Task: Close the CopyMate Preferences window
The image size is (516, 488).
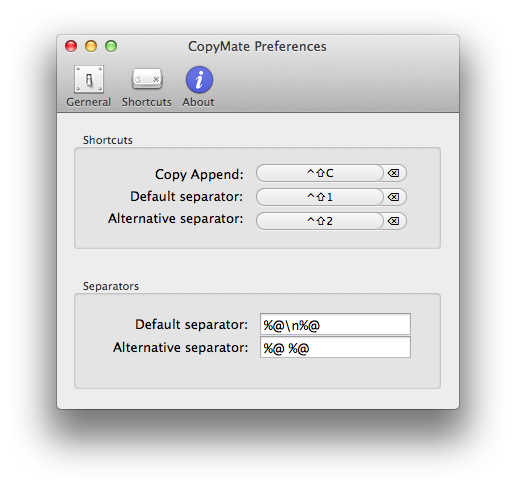Action: 71,46
